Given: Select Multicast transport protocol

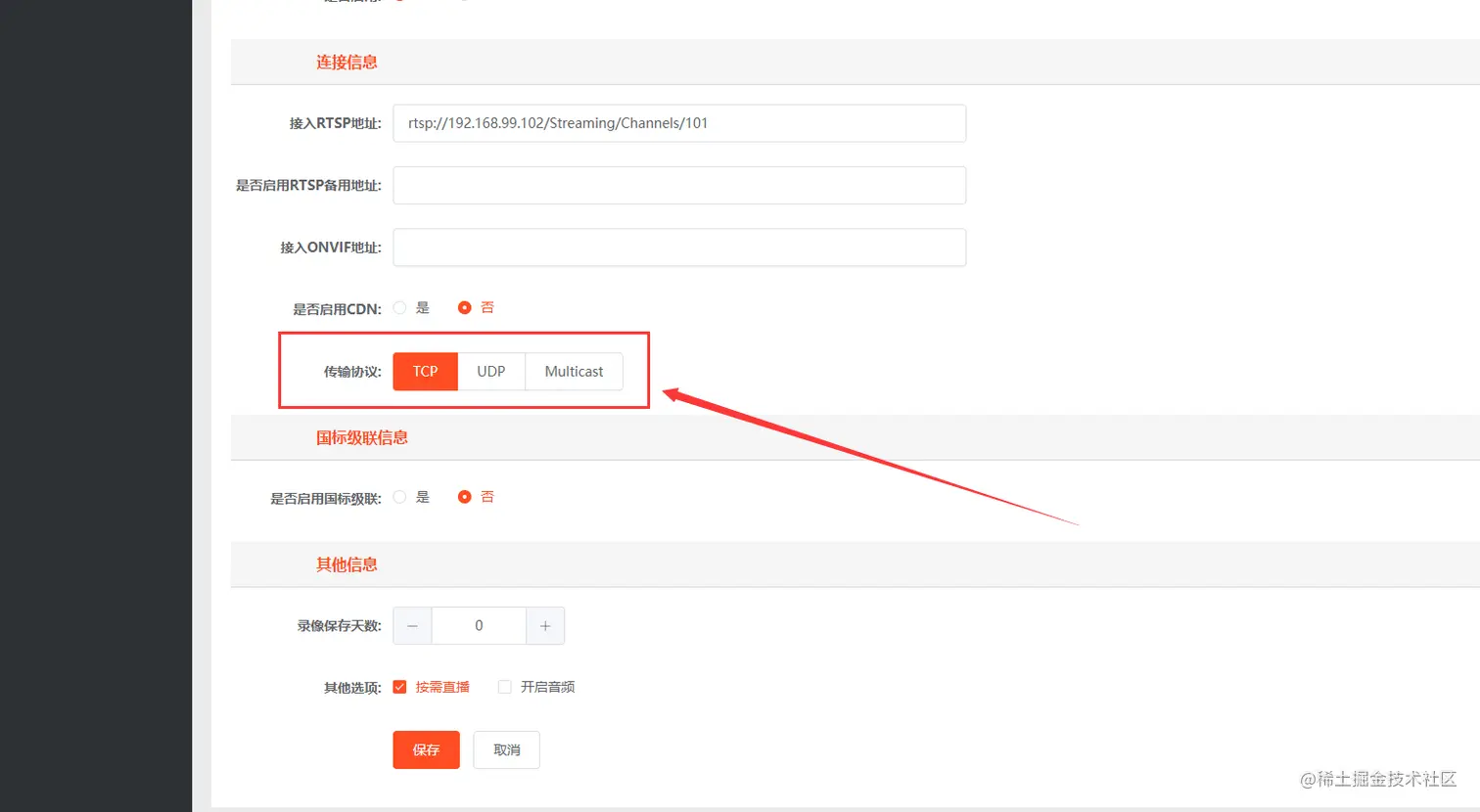Looking at the screenshot, I should click(x=574, y=372).
